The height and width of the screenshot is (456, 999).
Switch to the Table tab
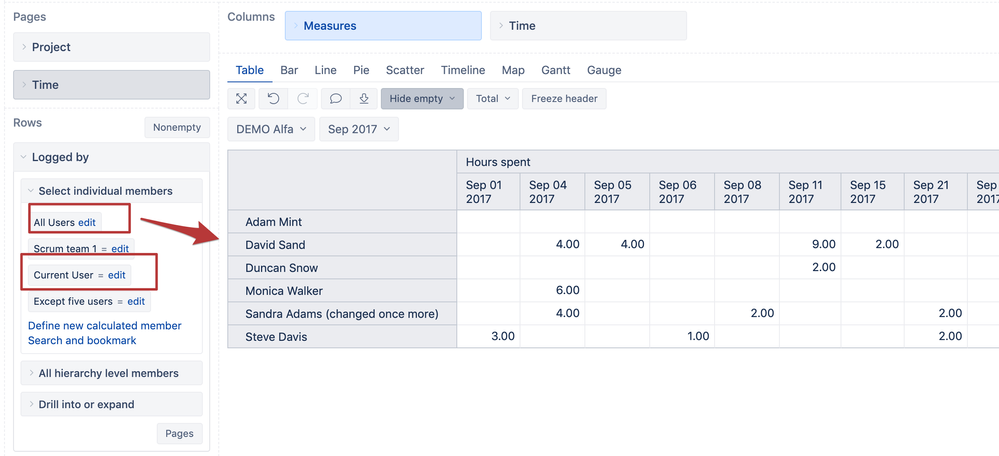tap(250, 70)
